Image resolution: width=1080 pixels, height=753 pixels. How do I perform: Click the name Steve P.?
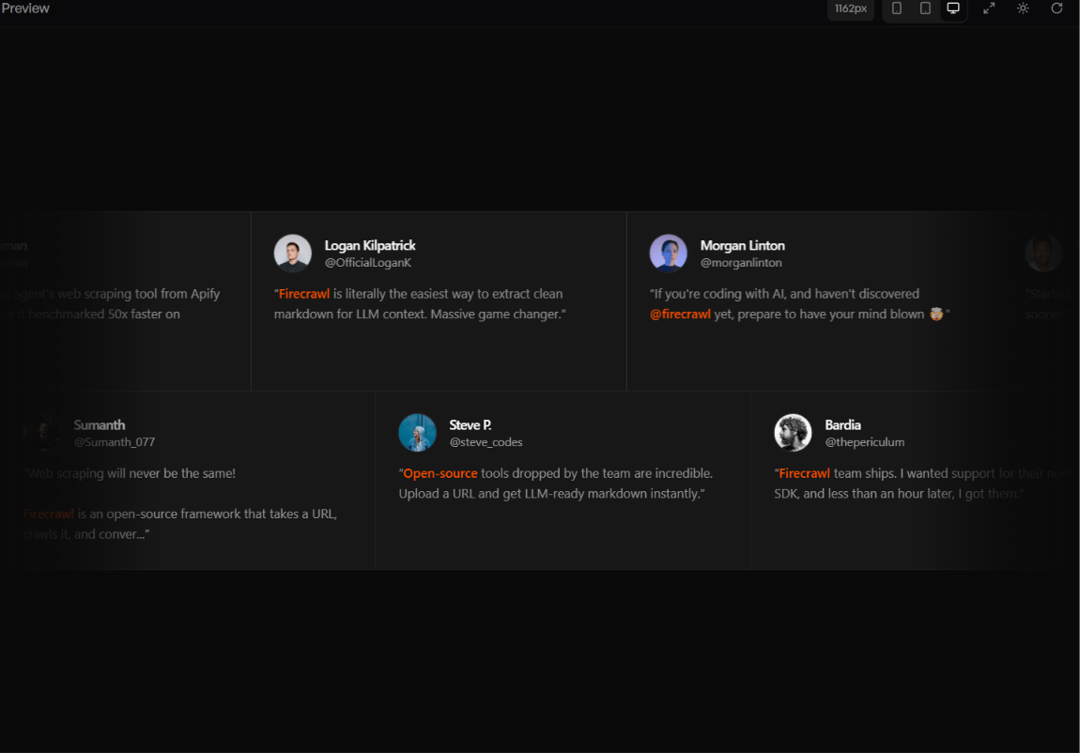coord(470,425)
